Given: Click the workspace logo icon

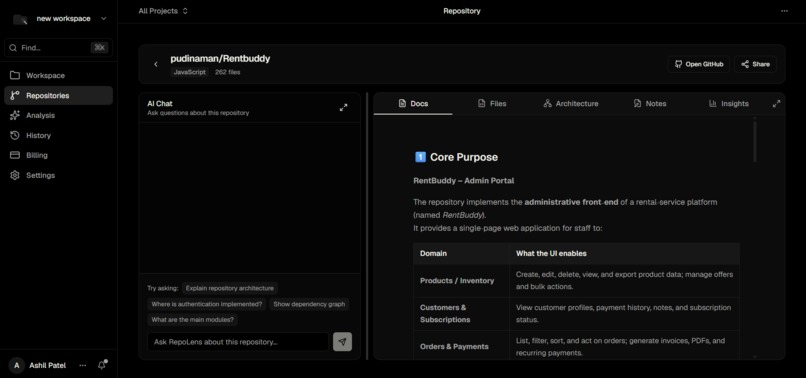Looking at the screenshot, I should [20, 19].
